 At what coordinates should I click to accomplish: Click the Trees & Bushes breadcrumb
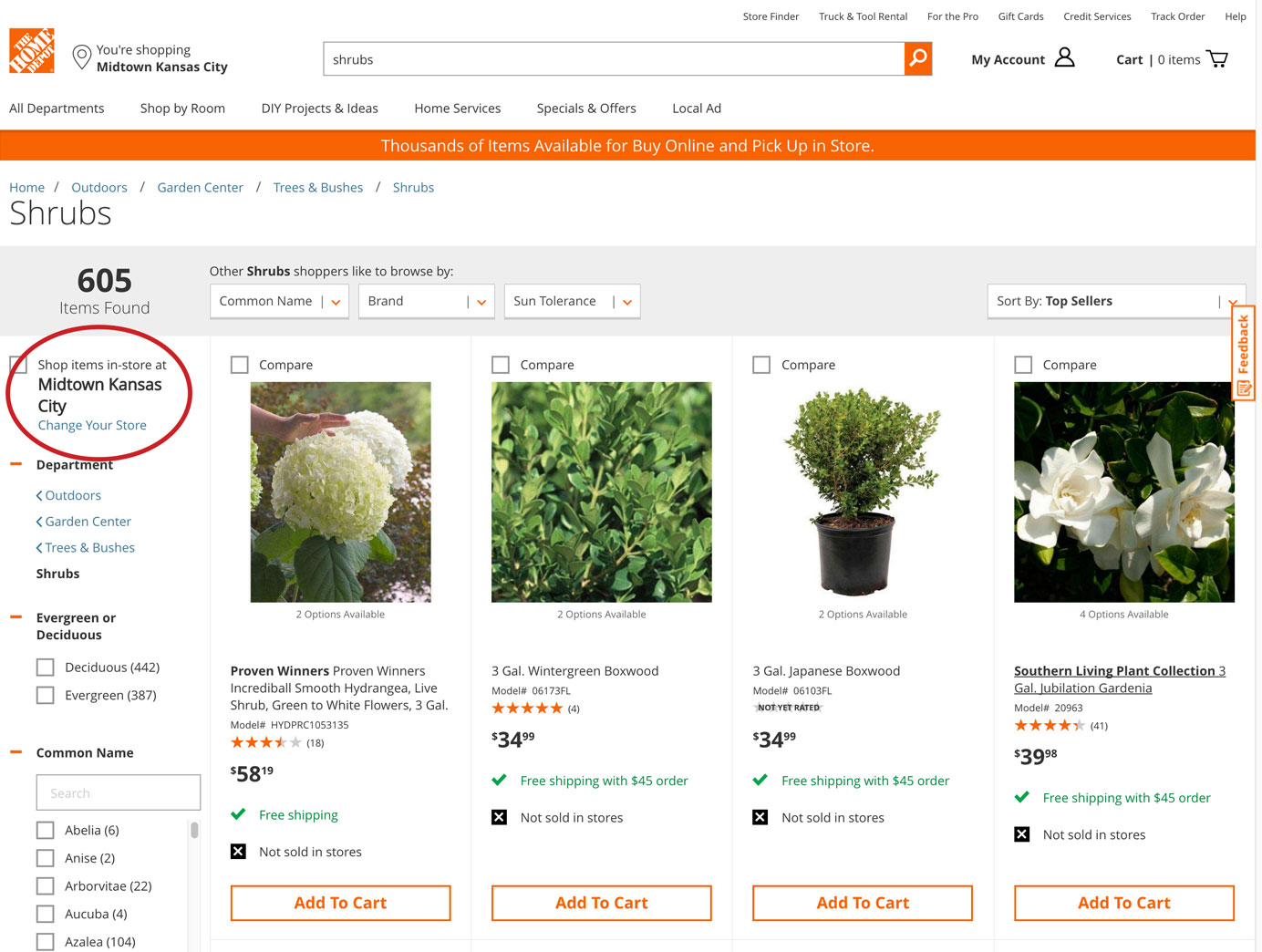[x=318, y=187]
